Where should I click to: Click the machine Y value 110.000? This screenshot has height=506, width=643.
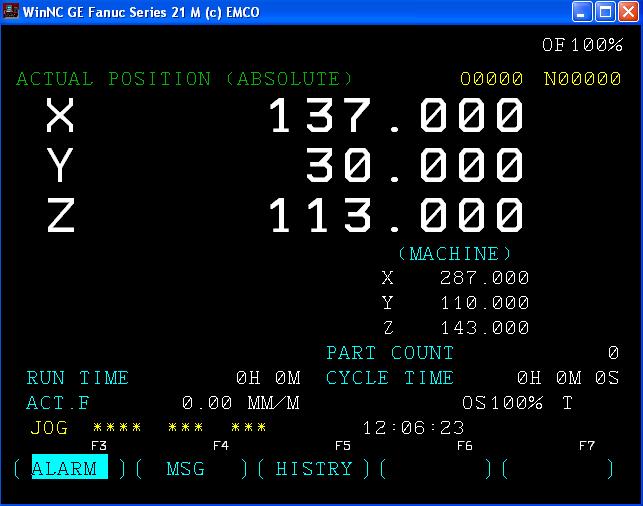(485, 303)
